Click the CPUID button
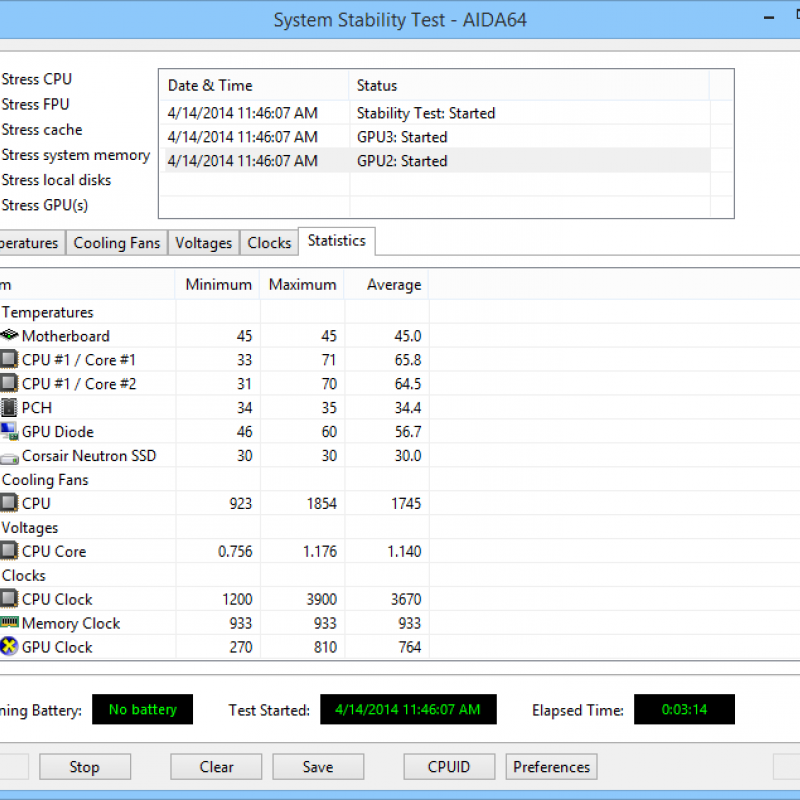The width and height of the screenshot is (800, 800). click(449, 767)
